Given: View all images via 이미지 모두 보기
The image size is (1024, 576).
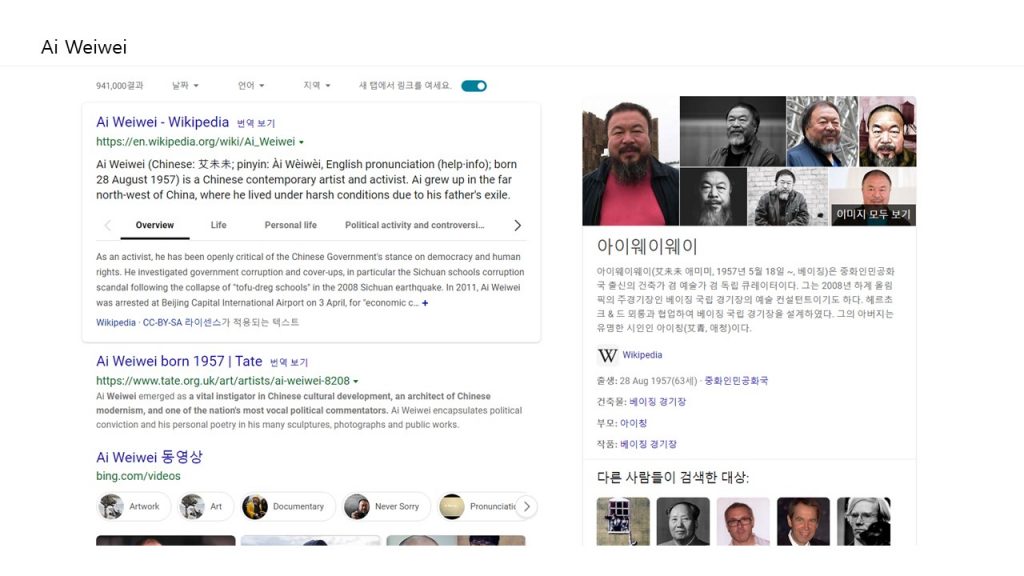Looking at the screenshot, I should (873, 214).
